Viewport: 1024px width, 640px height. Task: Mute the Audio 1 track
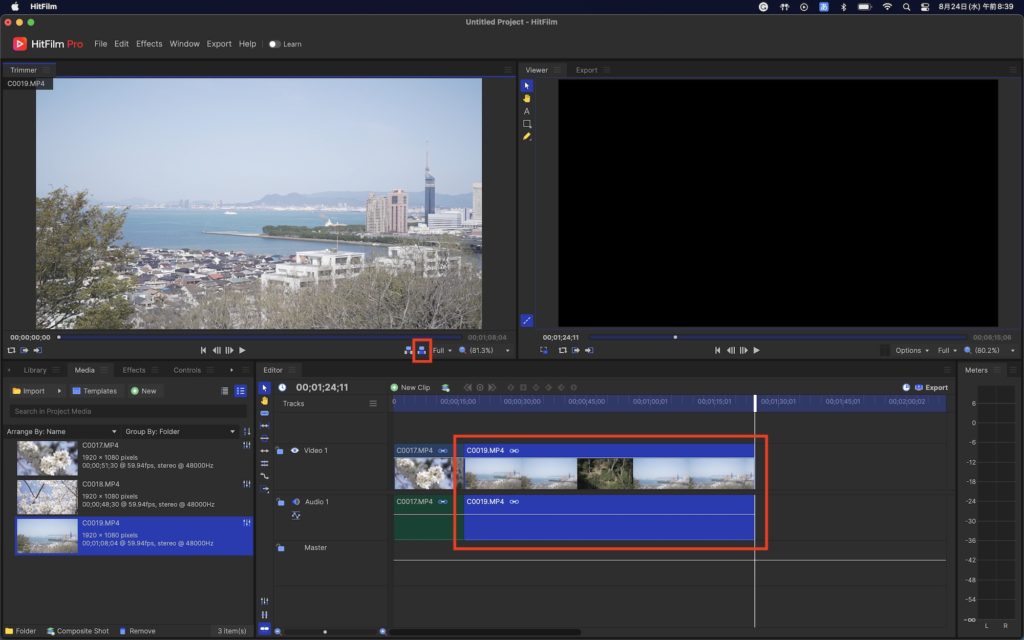tap(295, 501)
